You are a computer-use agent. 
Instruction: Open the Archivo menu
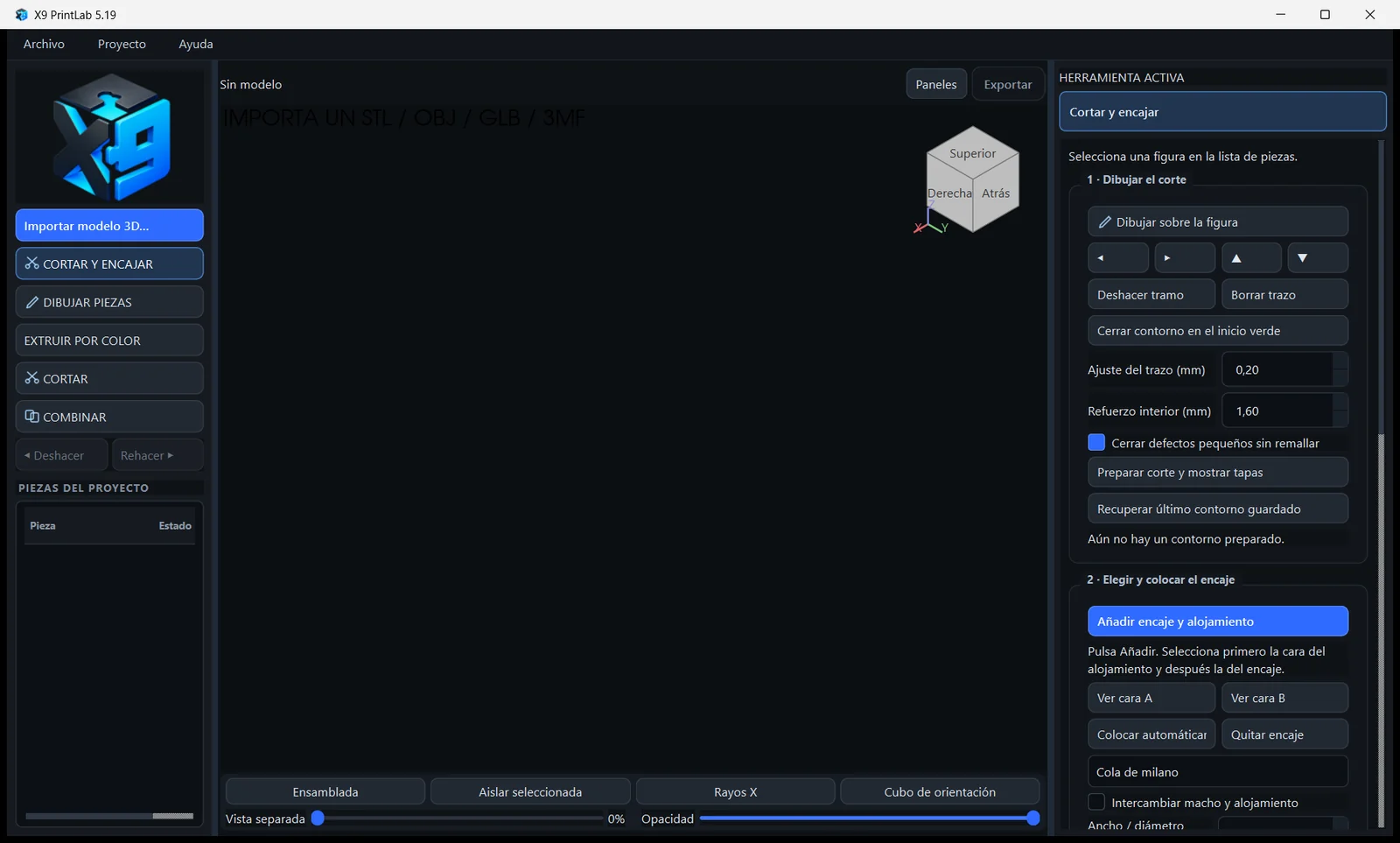[x=44, y=44]
